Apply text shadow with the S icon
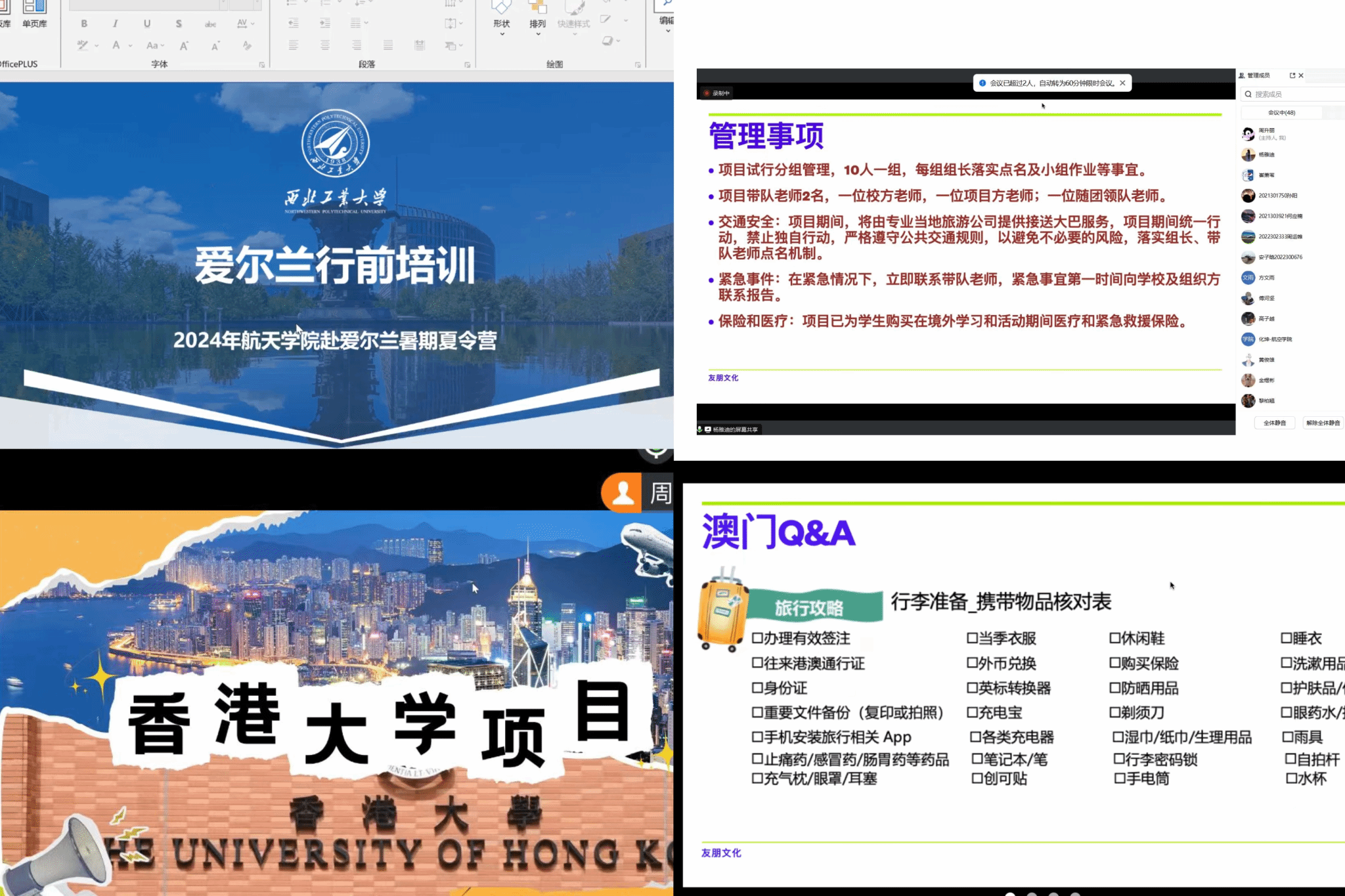 pos(179,24)
